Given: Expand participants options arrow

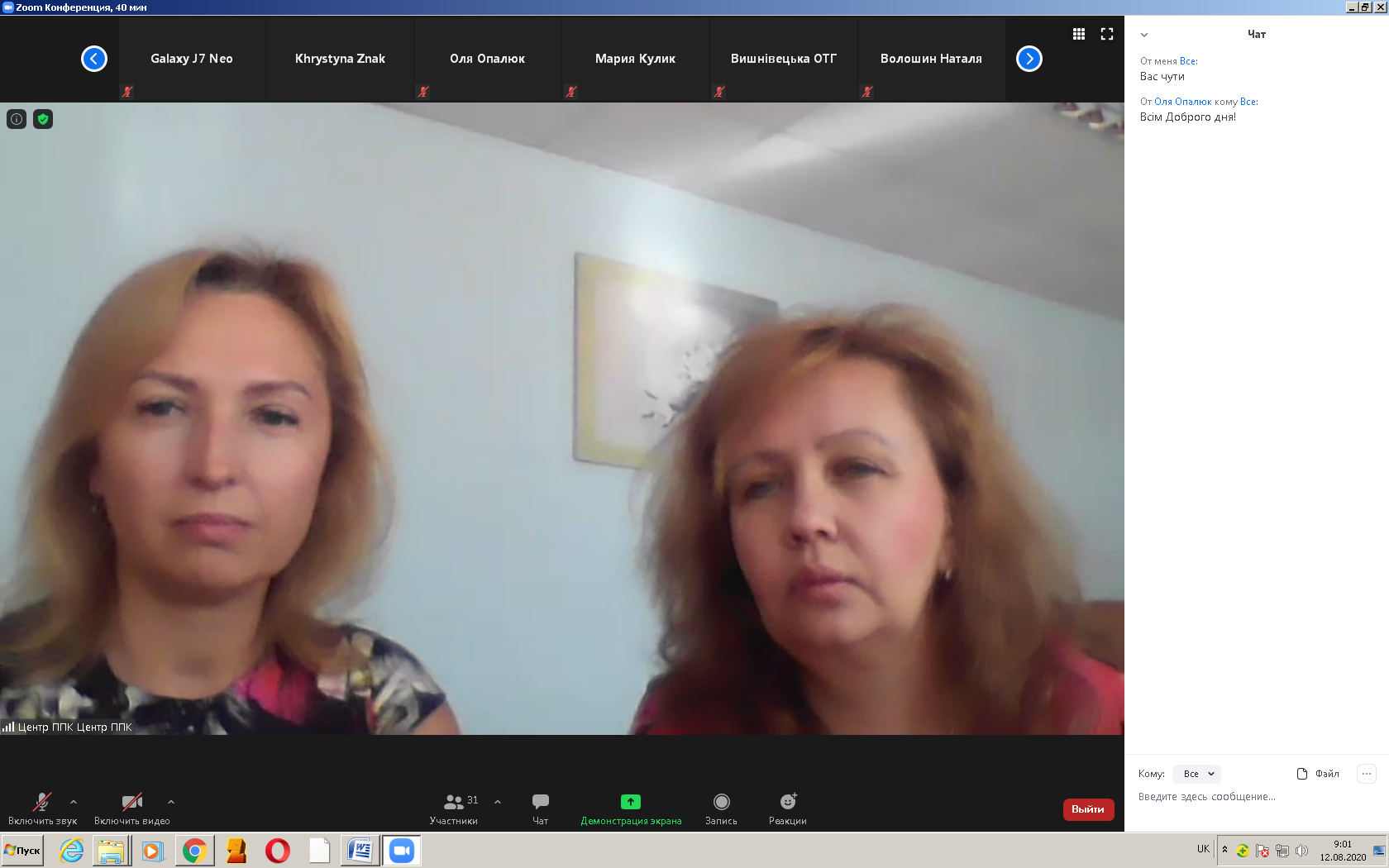Looking at the screenshot, I should click(498, 802).
